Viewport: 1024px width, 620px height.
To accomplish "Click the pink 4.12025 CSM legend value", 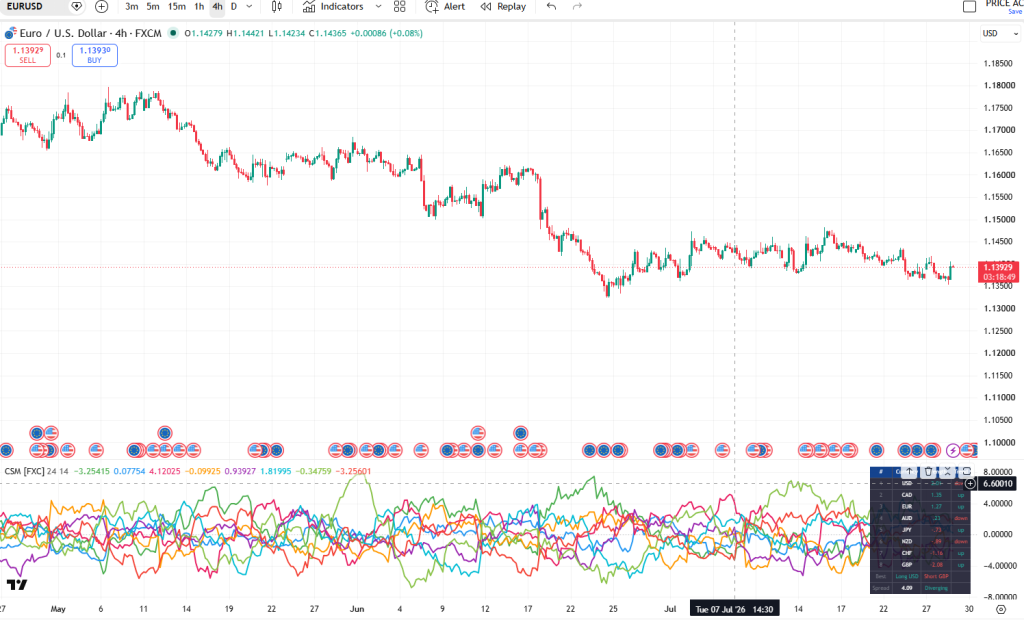I will (165, 471).
